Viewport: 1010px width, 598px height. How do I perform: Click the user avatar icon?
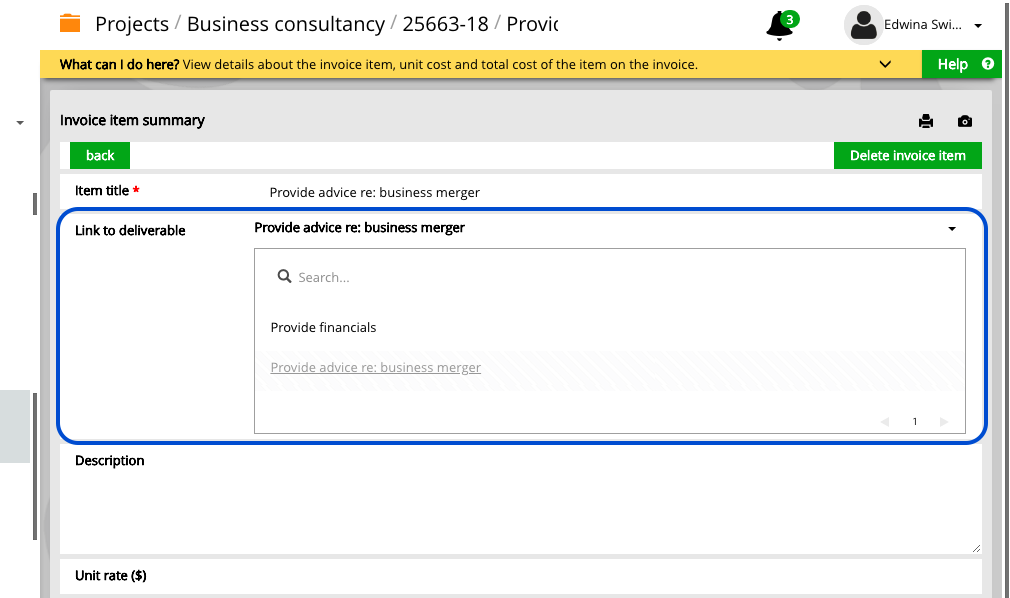click(863, 25)
